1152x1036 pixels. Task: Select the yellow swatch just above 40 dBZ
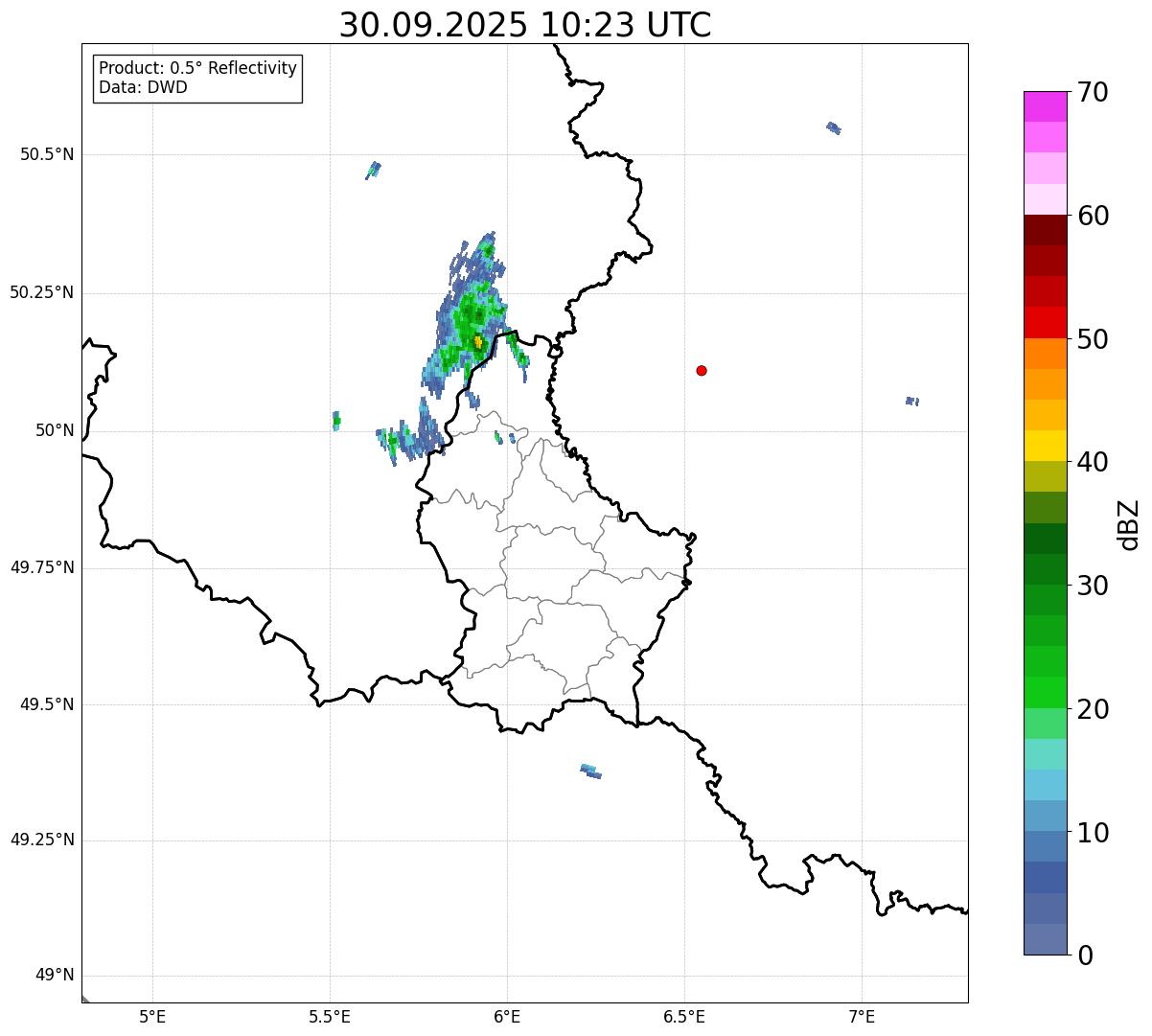point(1045,446)
